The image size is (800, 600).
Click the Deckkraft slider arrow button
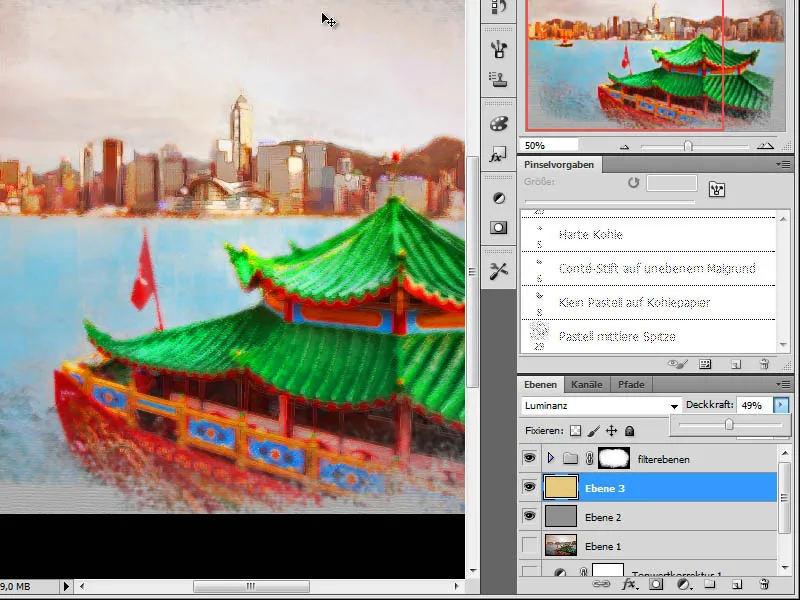coord(781,405)
